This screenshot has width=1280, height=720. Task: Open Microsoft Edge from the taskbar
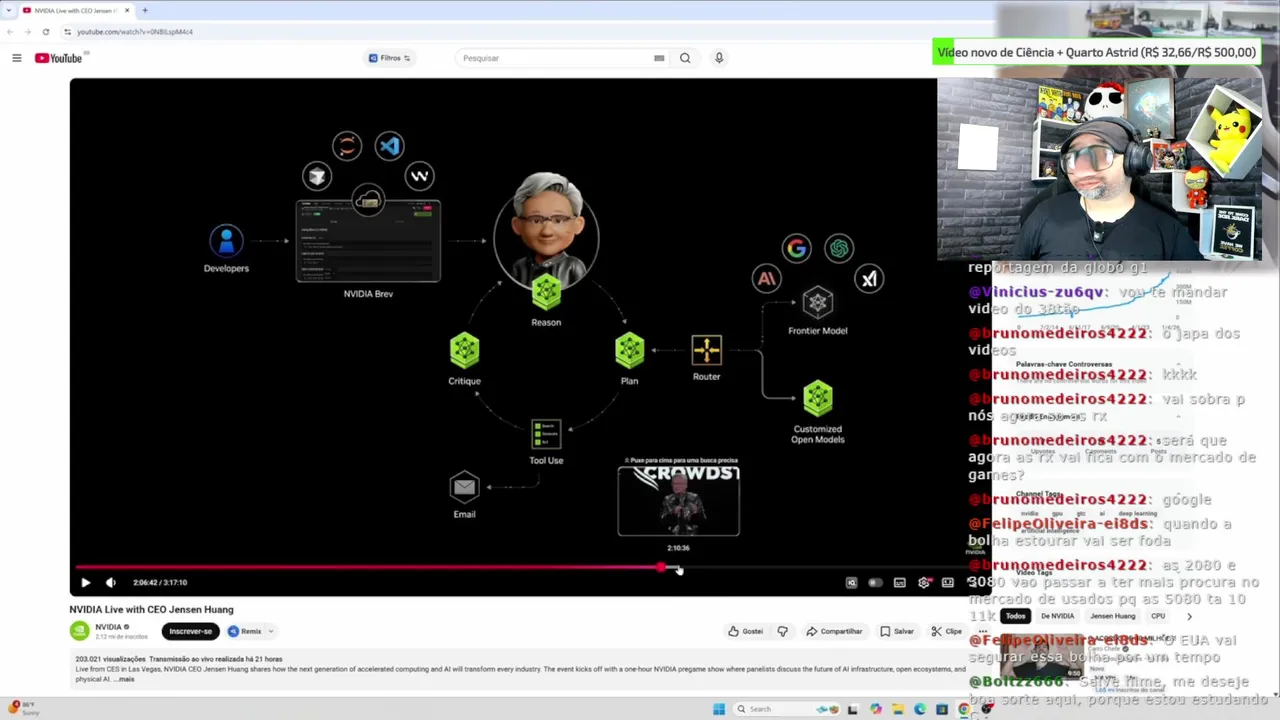coord(920,709)
